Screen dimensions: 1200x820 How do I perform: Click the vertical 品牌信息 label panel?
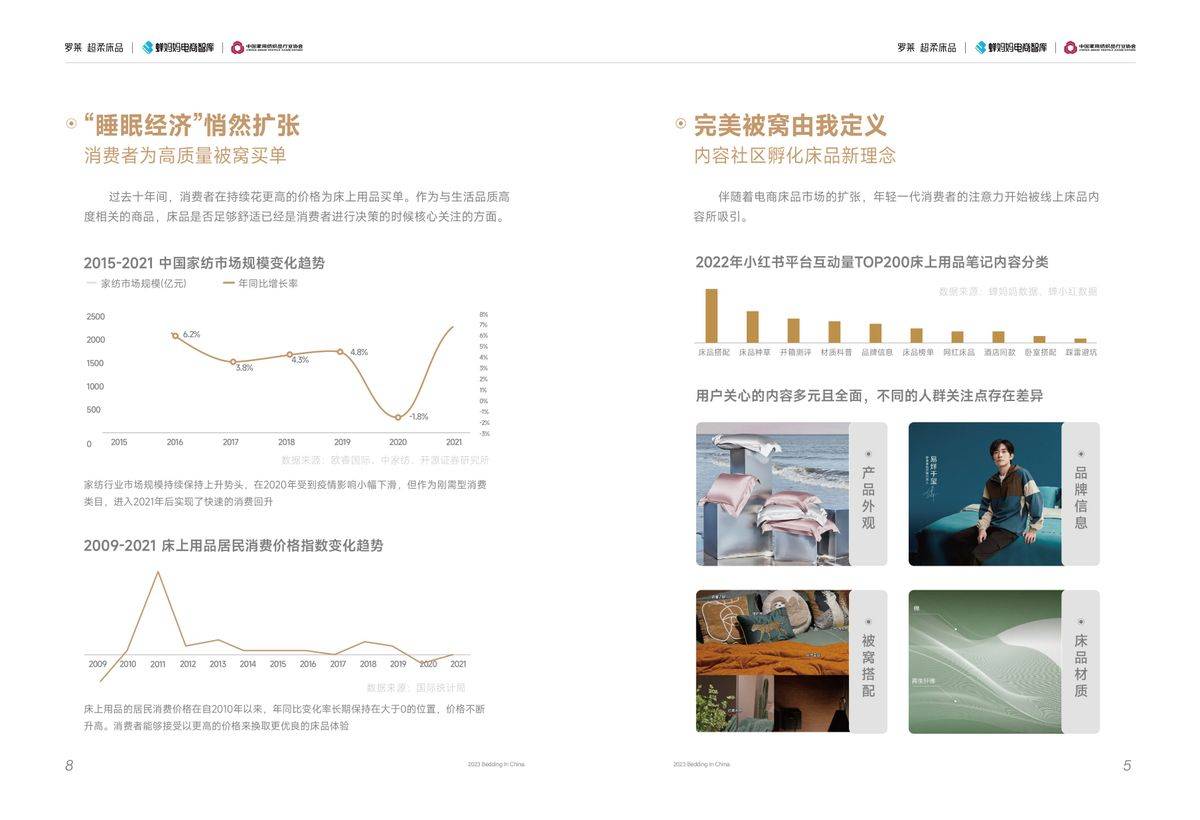pos(1081,494)
